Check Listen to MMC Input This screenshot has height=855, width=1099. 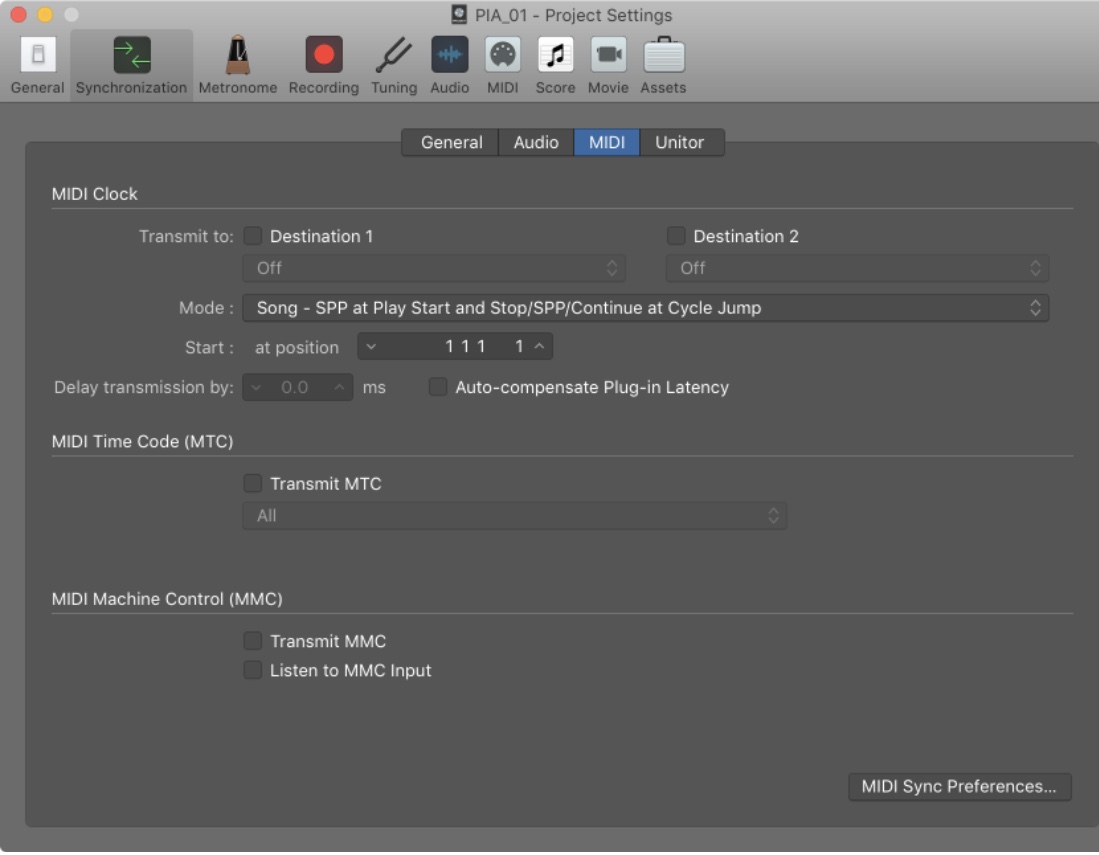tap(252, 670)
